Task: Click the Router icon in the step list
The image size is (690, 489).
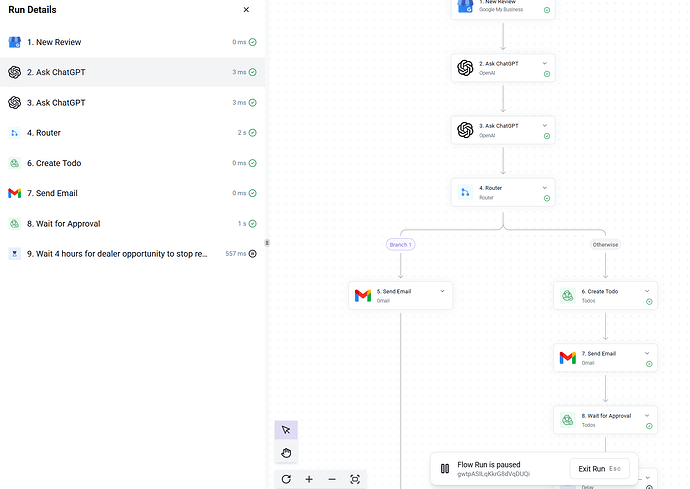Action: point(15,133)
